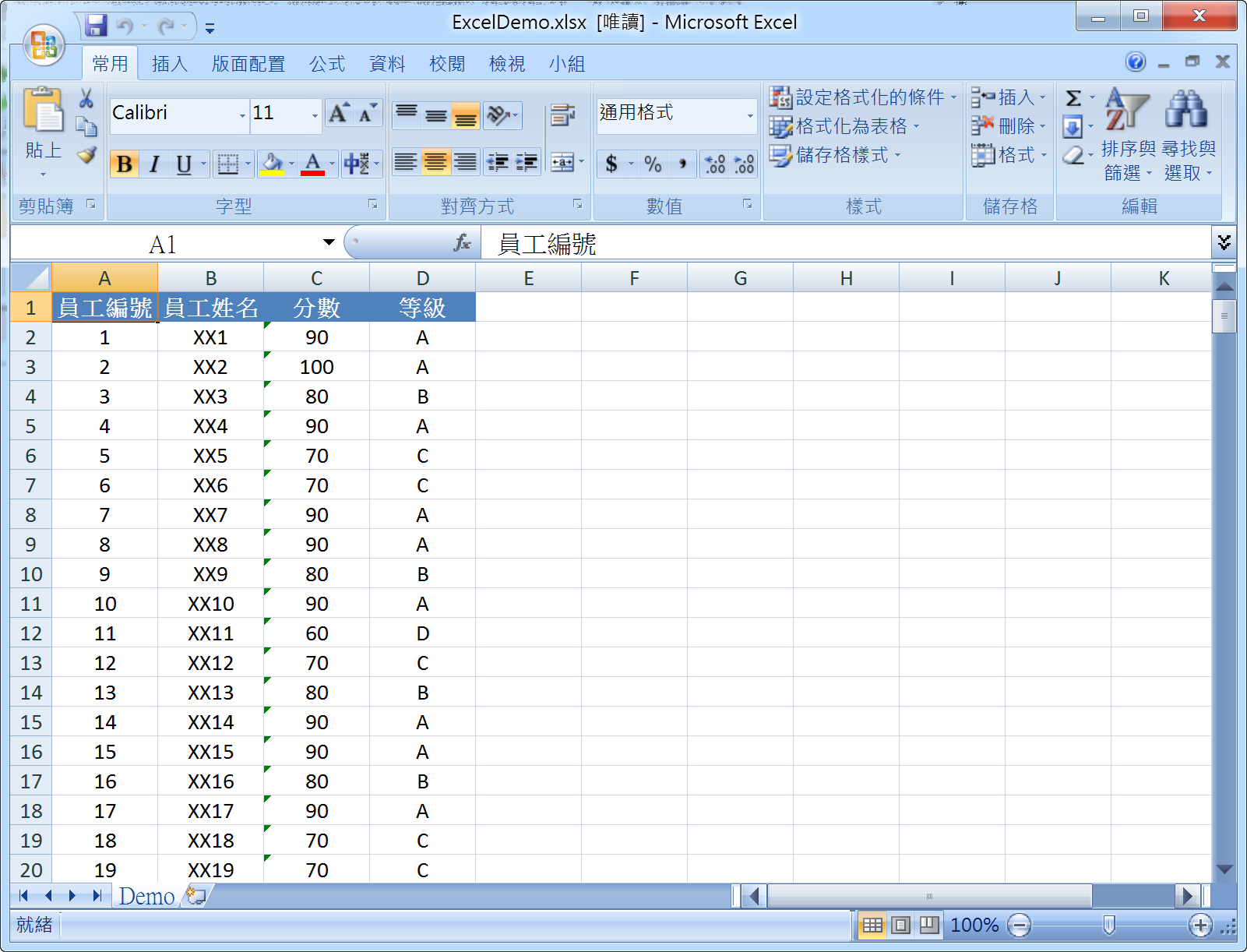Toggle align text left
The image size is (1247, 952).
click(406, 163)
